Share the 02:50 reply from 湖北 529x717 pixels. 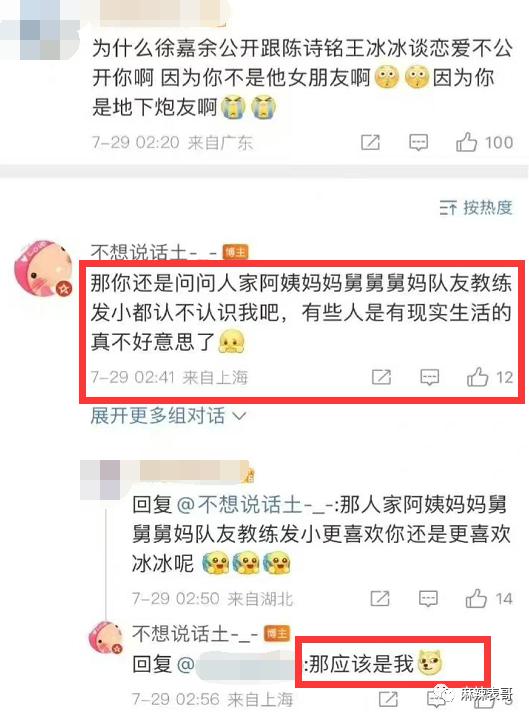pyautogui.click(x=380, y=598)
